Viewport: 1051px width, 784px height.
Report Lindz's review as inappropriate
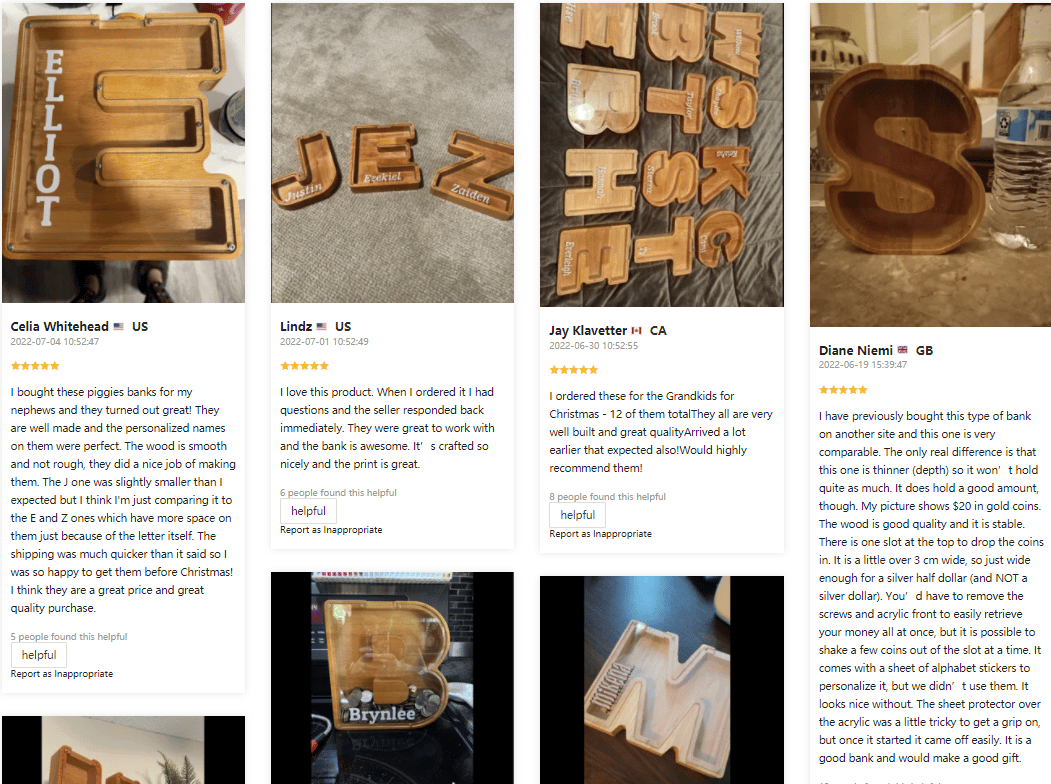(x=331, y=530)
